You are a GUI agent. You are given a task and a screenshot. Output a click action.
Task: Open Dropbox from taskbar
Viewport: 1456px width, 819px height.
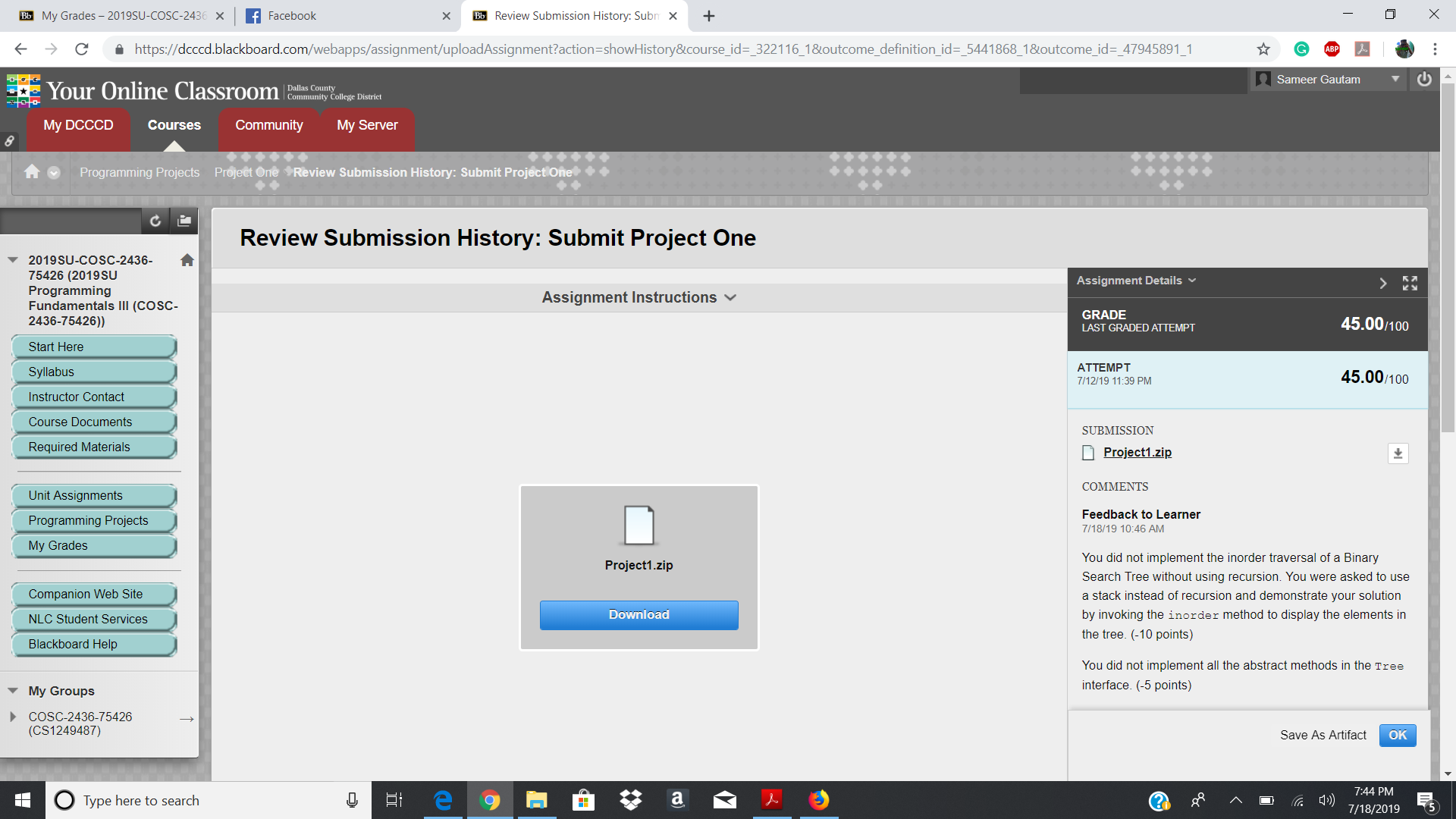click(x=631, y=800)
